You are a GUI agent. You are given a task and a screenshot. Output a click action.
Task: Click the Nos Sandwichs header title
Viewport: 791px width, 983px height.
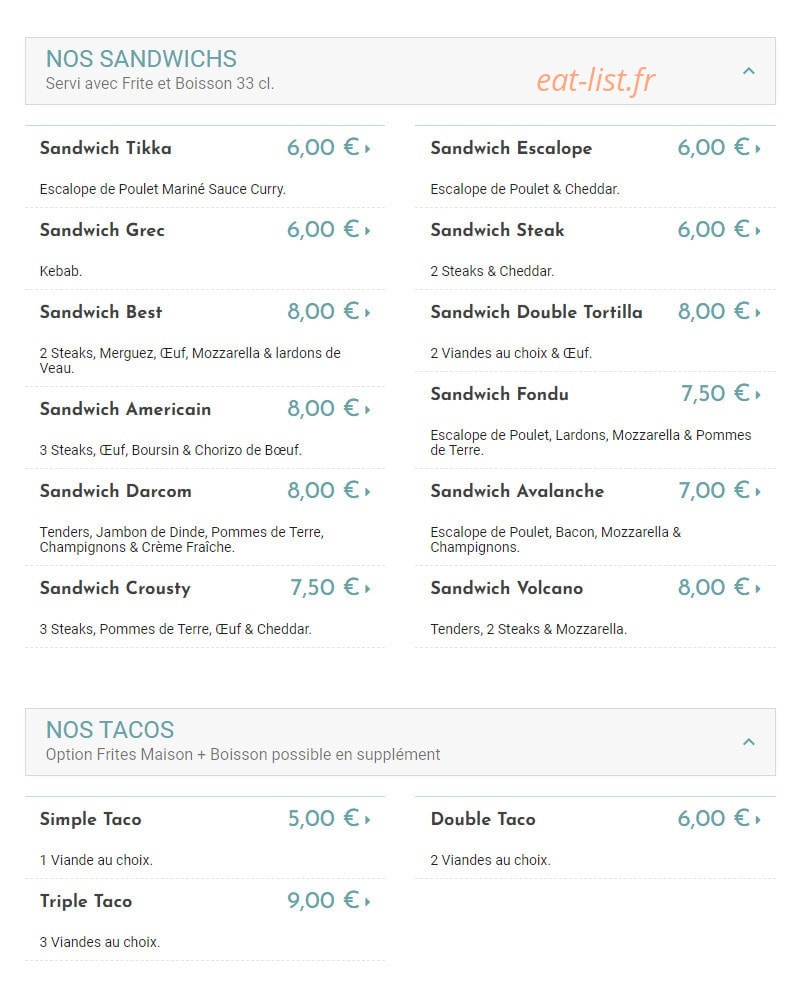[141, 59]
